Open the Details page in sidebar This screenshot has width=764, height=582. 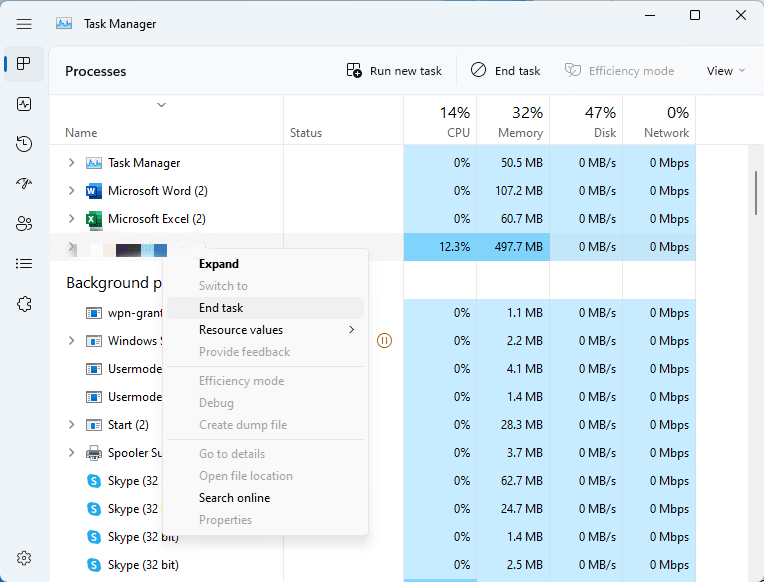pos(24,264)
